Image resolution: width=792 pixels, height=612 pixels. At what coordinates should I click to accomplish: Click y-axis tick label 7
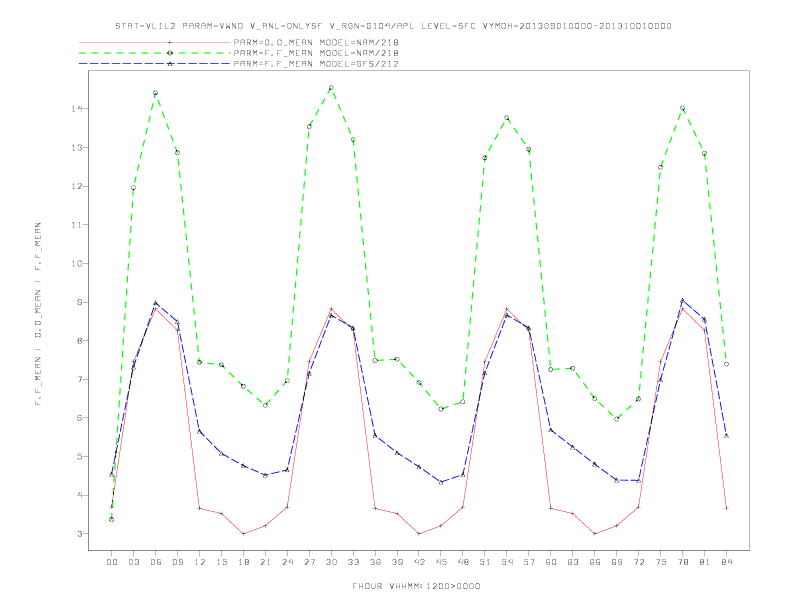click(80, 379)
